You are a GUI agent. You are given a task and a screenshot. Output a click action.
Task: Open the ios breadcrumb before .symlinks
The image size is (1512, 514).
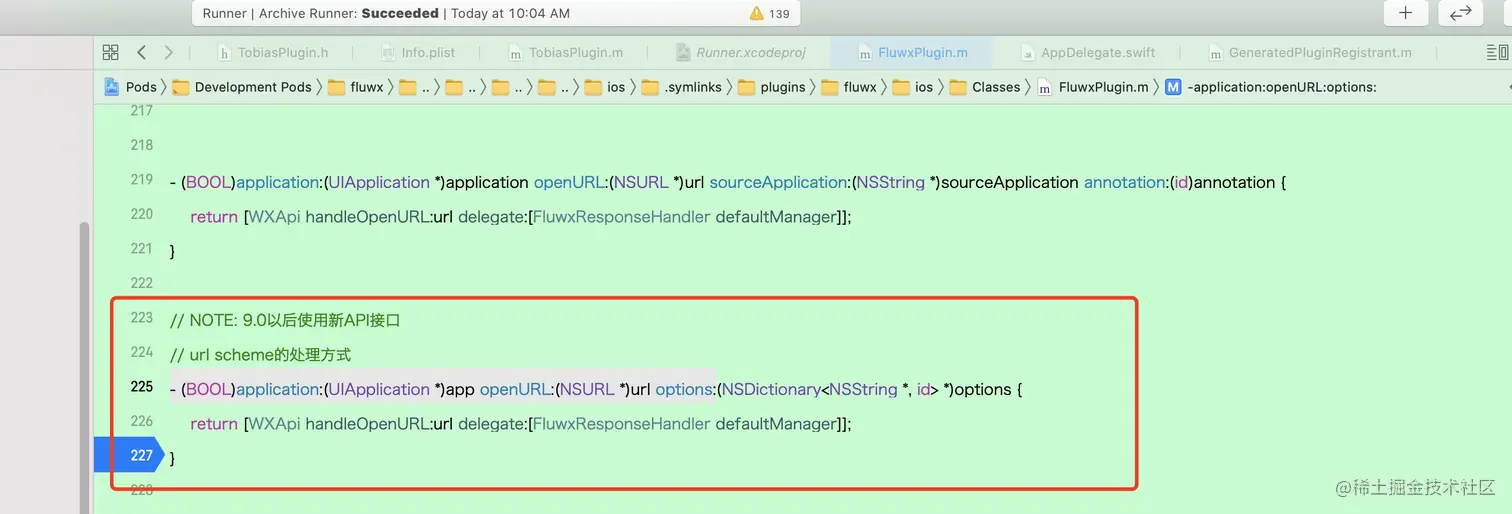click(605, 87)
